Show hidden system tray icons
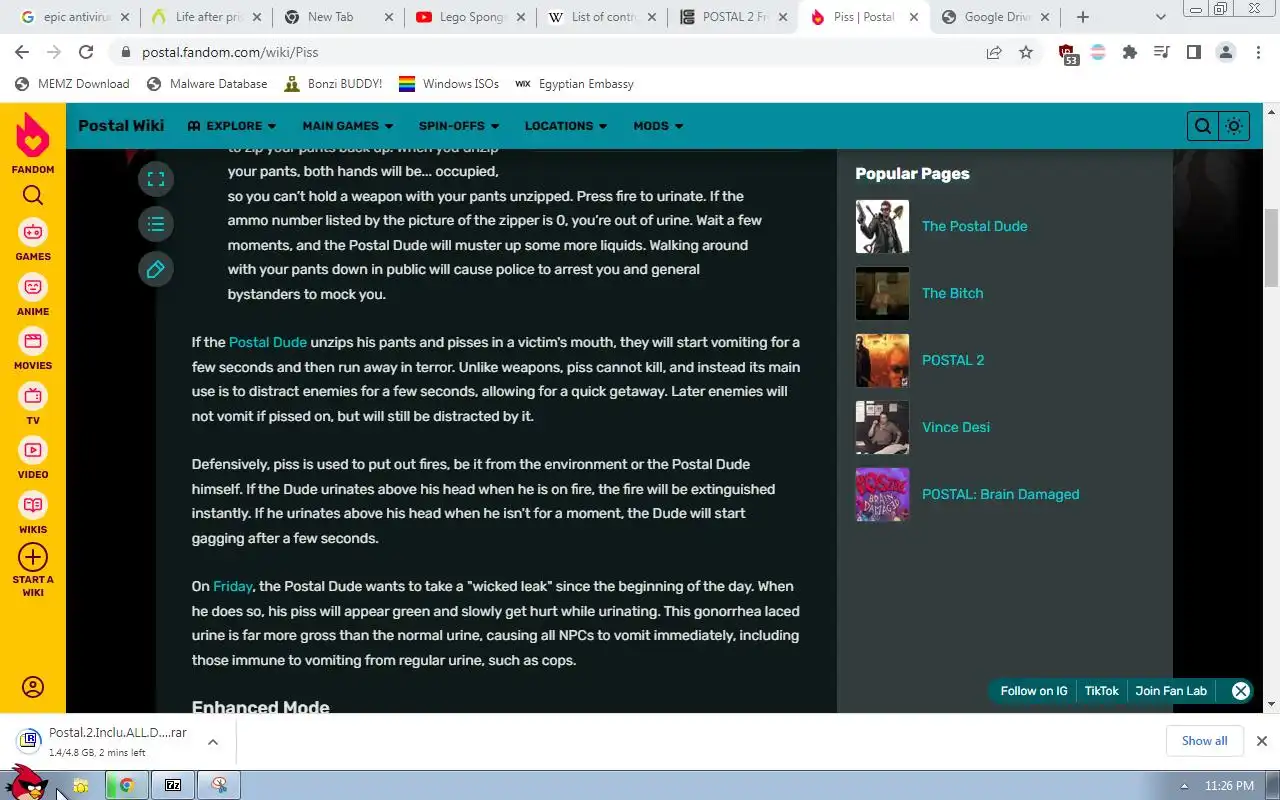The width and height of the screenshot is (1280, 800). (1184, 786)
